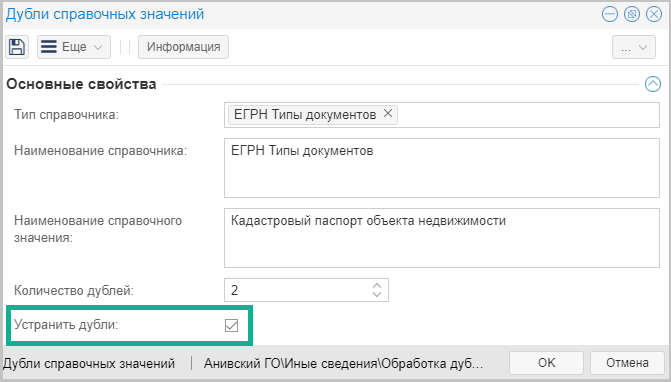671x382 pixels.
Task: Click the Наименование справочника label
Action: (x=101, y=151)
